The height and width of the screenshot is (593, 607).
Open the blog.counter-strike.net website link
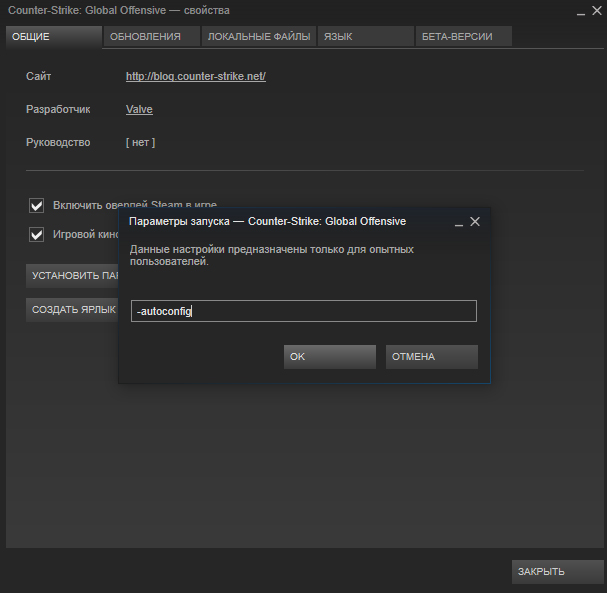[x=195, y=77]
